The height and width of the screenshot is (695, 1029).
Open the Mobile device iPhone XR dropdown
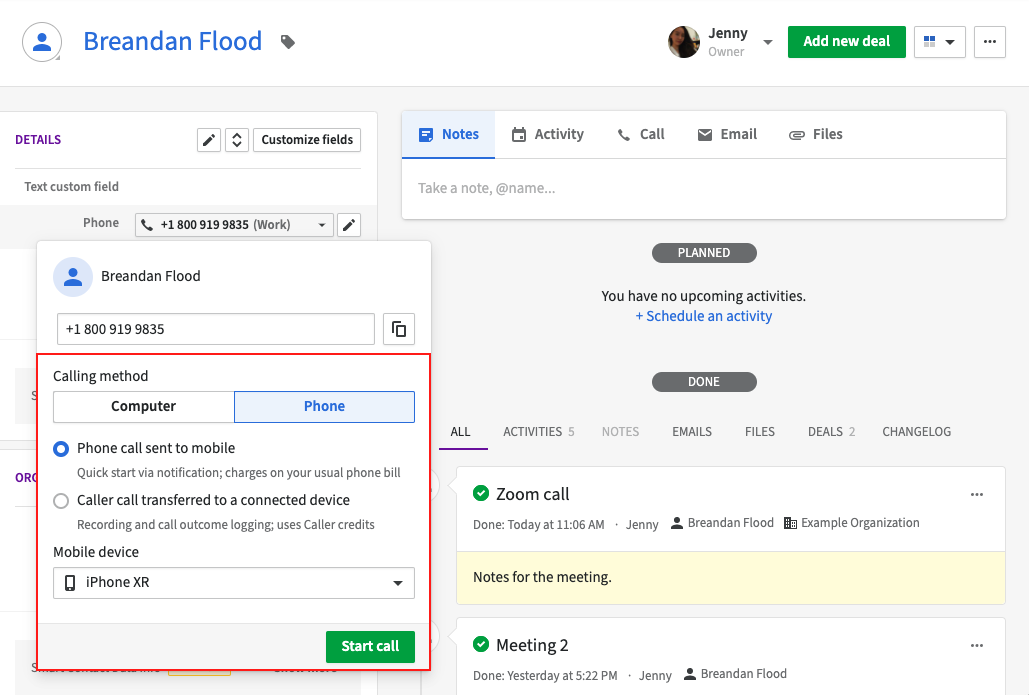[x=234, y=583]
